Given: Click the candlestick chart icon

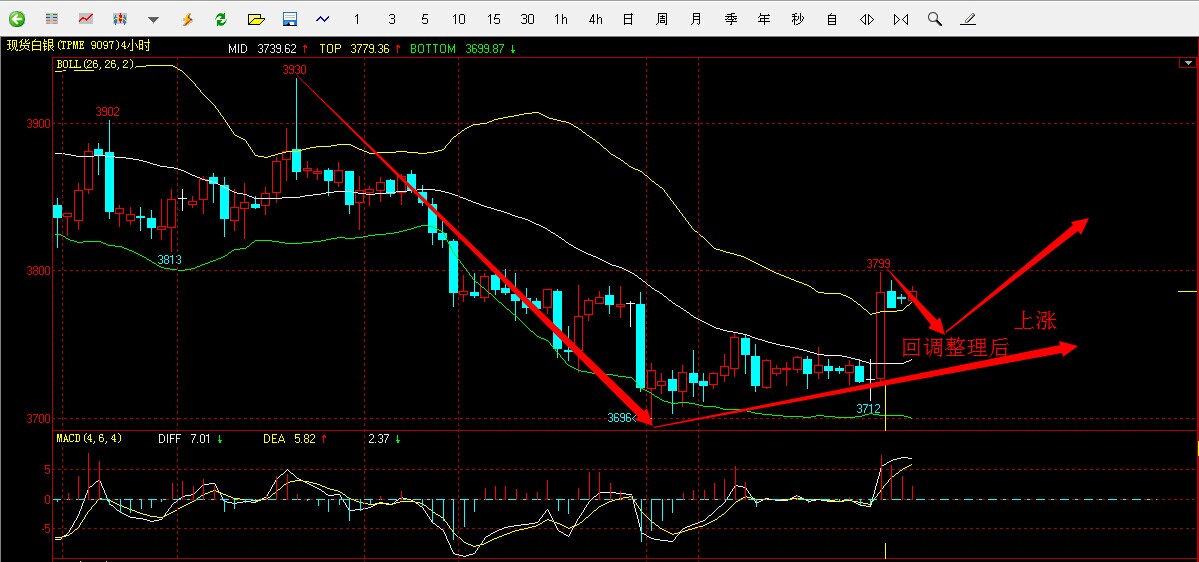Looking at the screenshot, I should click(120, 19).
